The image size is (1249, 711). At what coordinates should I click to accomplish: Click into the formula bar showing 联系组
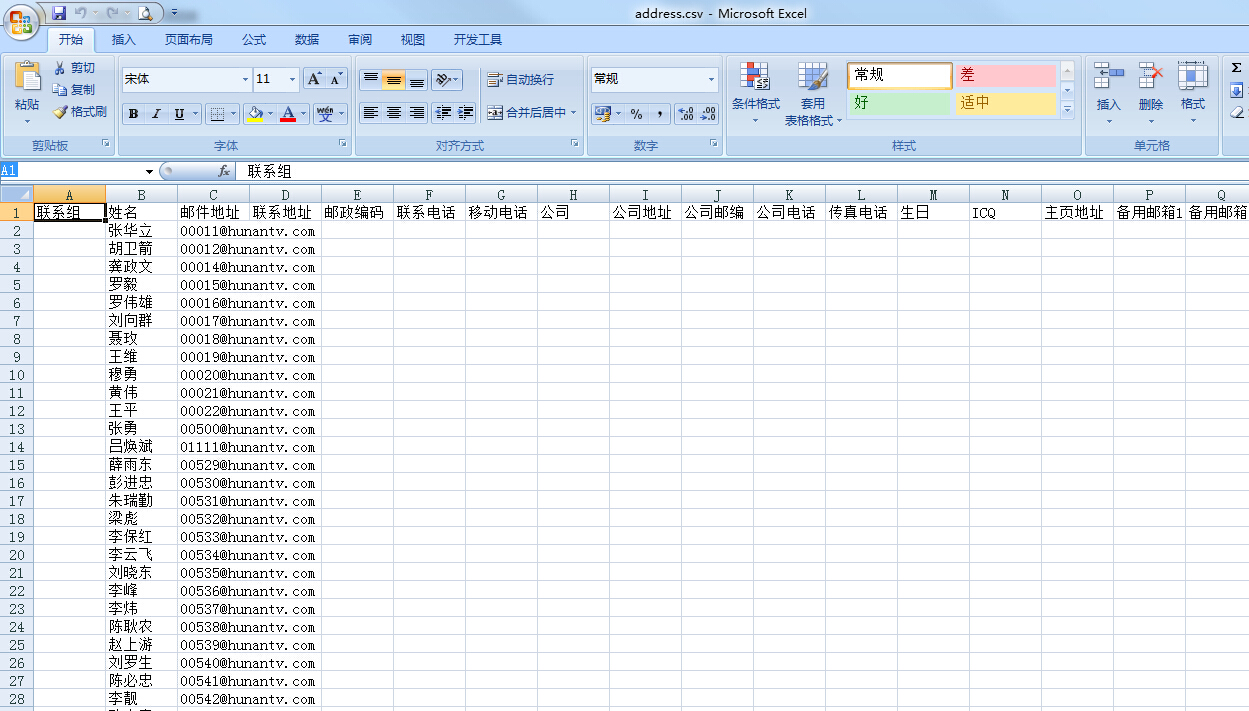742,172
